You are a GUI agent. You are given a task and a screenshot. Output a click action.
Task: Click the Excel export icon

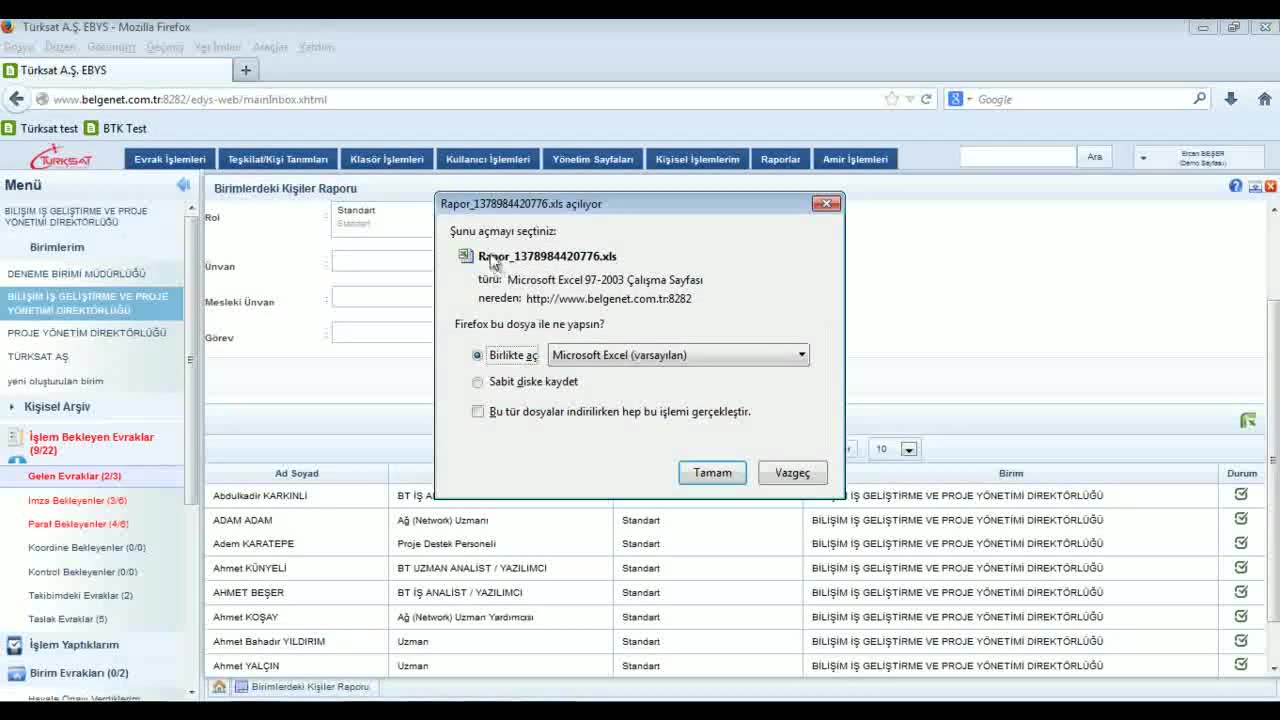pos(1247,421)
